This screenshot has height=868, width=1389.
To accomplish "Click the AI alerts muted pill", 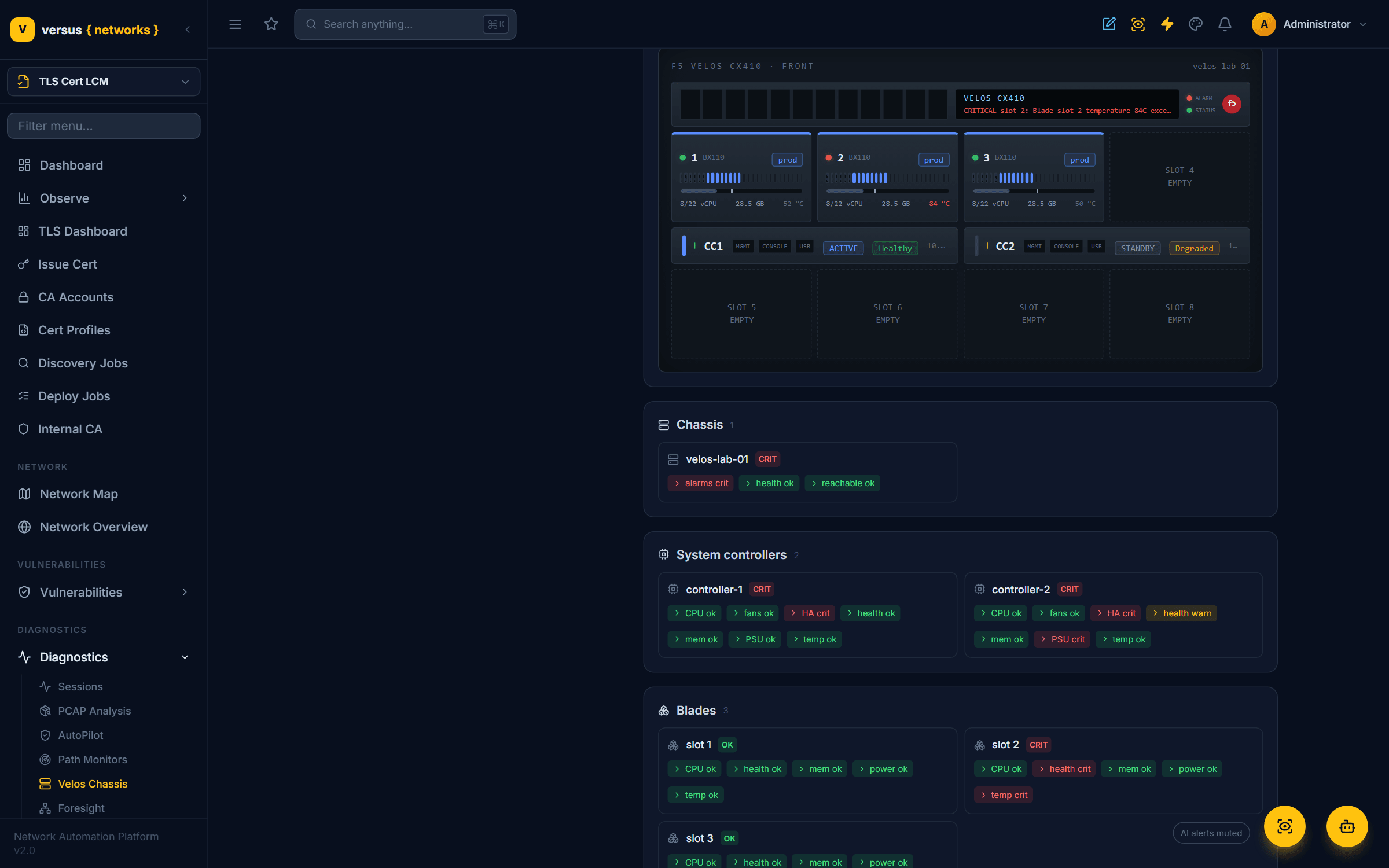I will click(x=1211, y=833).
